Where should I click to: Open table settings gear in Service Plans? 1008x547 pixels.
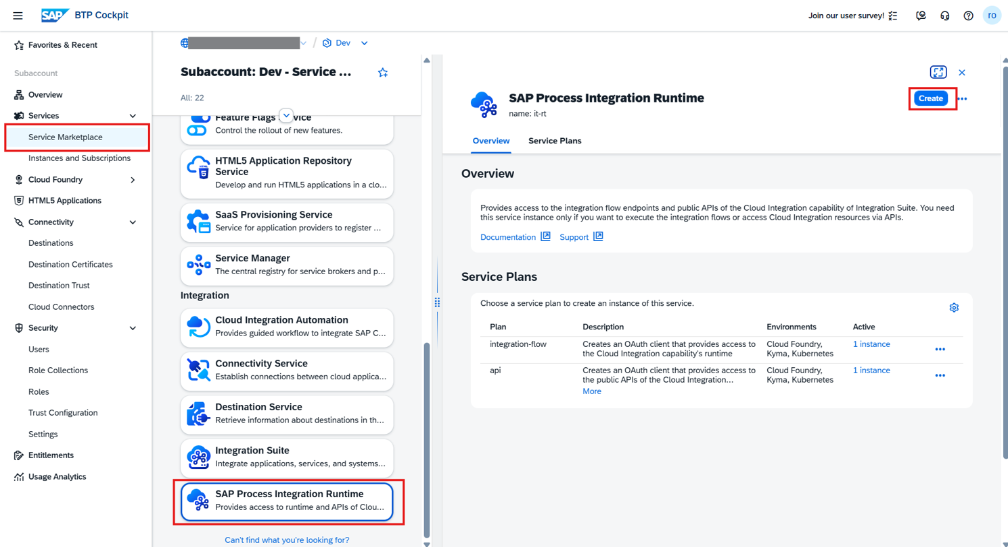click(x=954, y=308)
